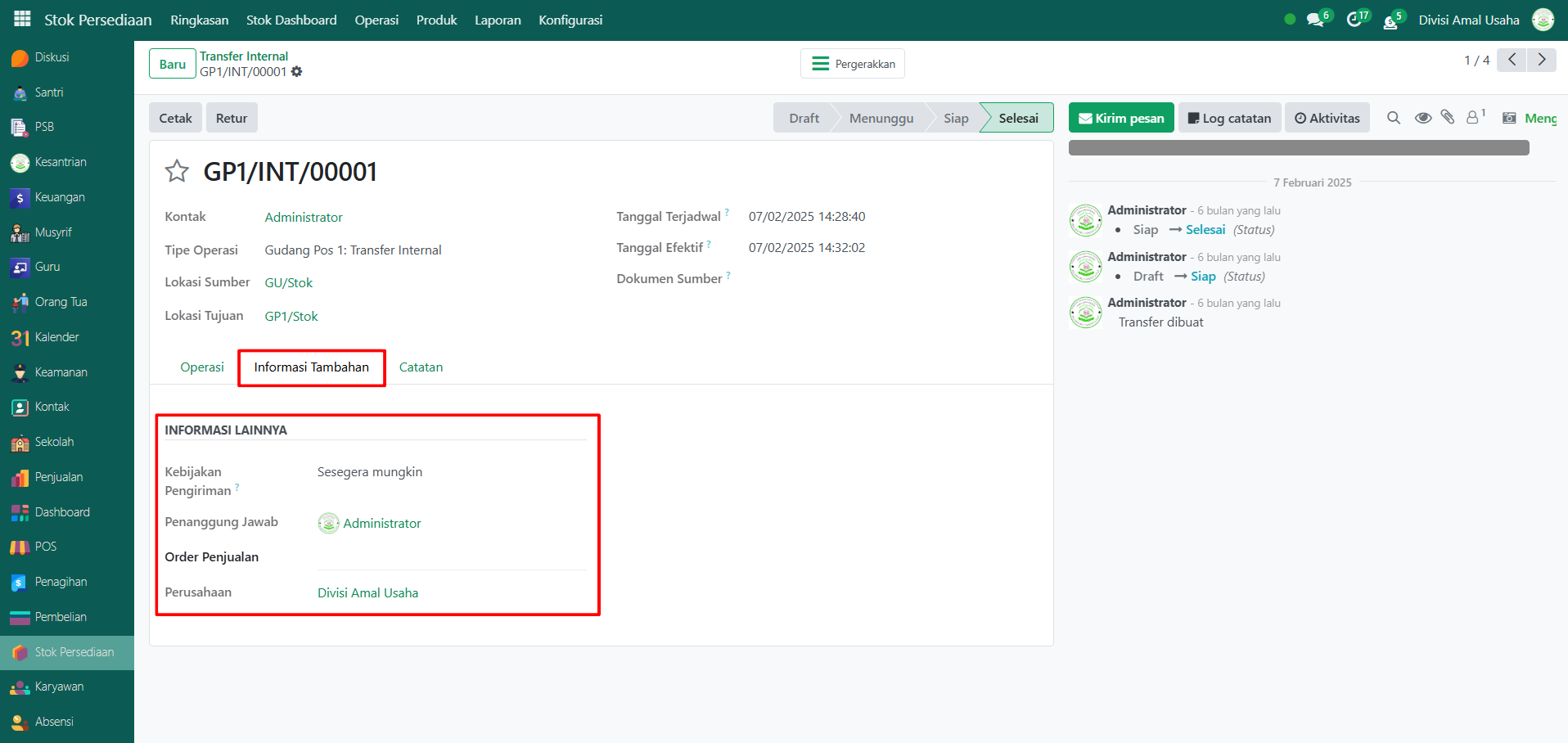Open the Konfigurasi menu
The width and height of the screenshot is (1568, 743).
(570, 20)
